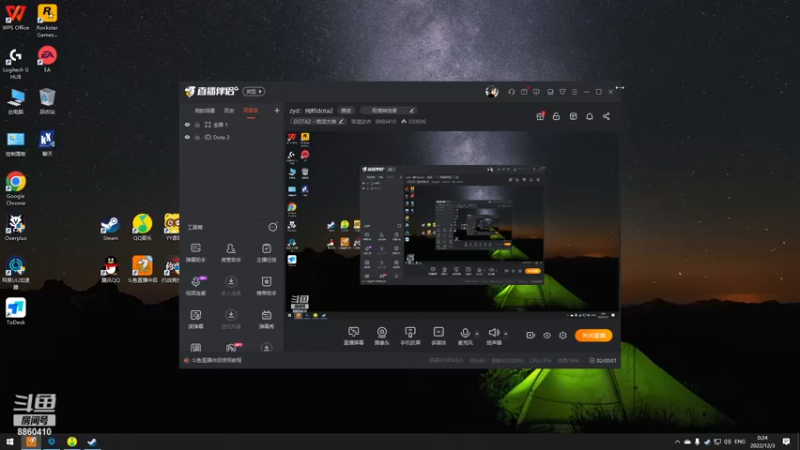Open the 斗鱼直播伴侣使用教程 tutorial link

pos(216,360)
